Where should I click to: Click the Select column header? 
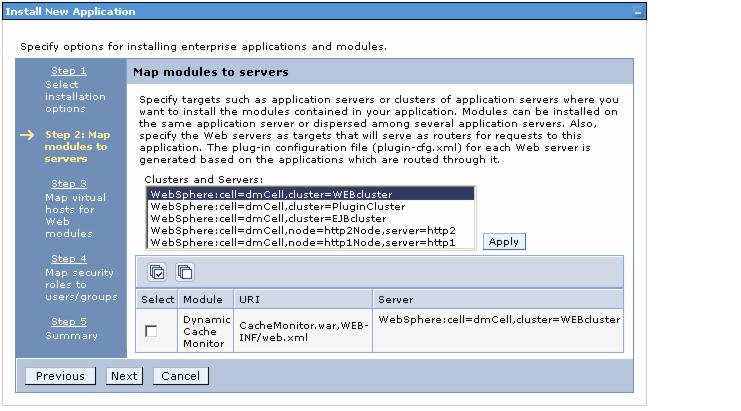157,300
